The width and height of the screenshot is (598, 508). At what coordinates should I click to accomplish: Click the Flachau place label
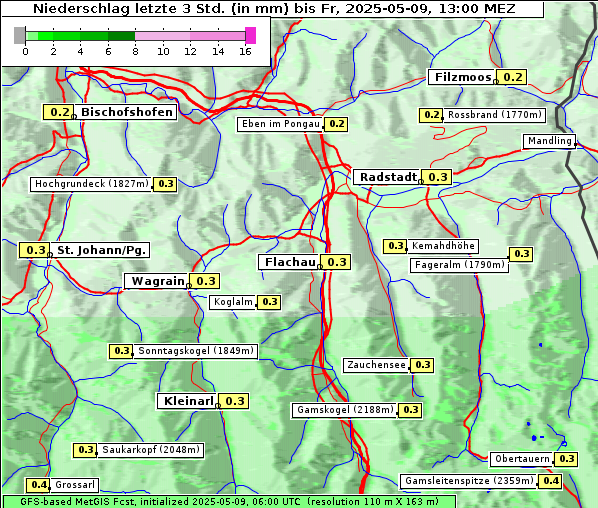(289, 262)
